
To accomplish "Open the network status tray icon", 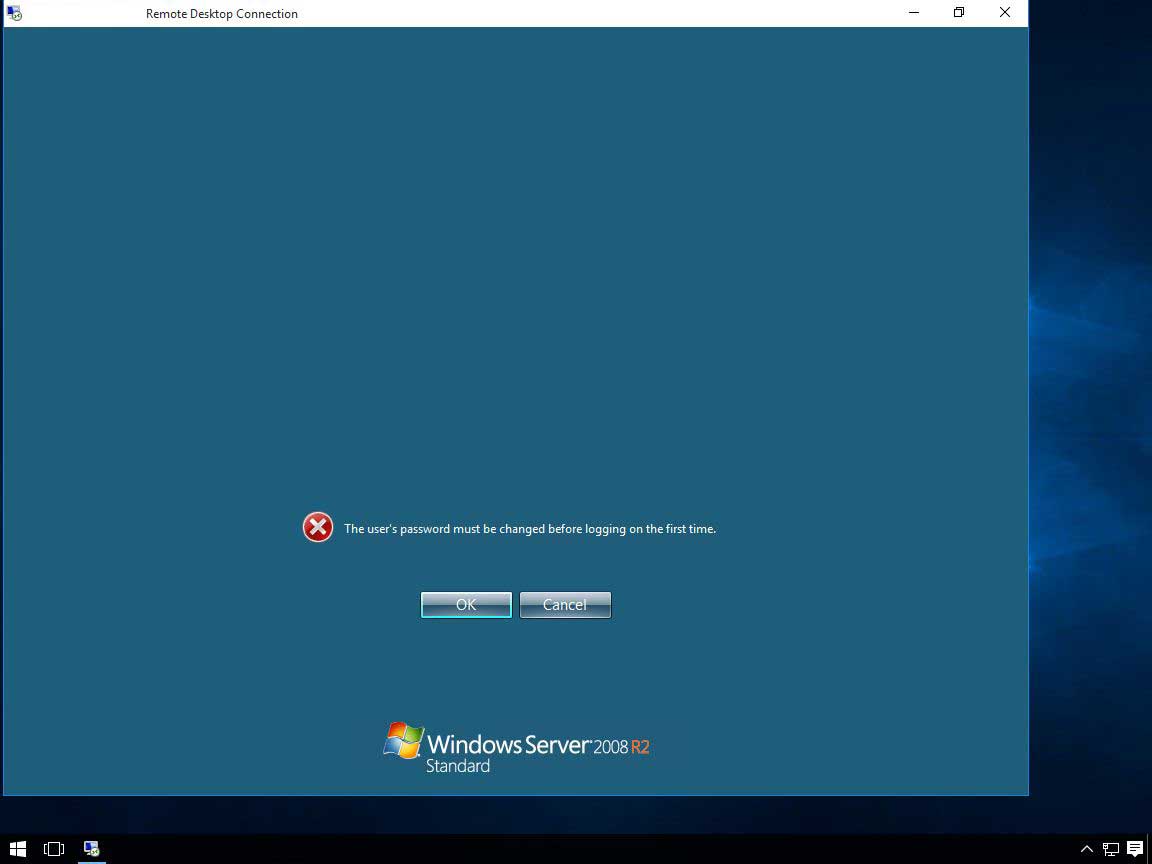I will pos(1110,849).
